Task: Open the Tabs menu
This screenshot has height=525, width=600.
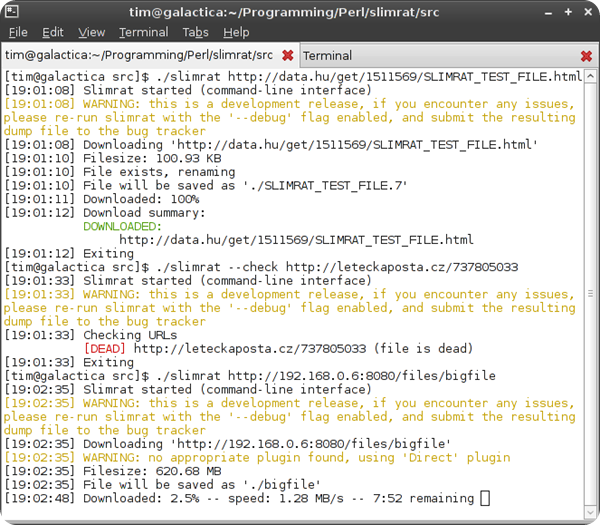Action: pos(195,33)
